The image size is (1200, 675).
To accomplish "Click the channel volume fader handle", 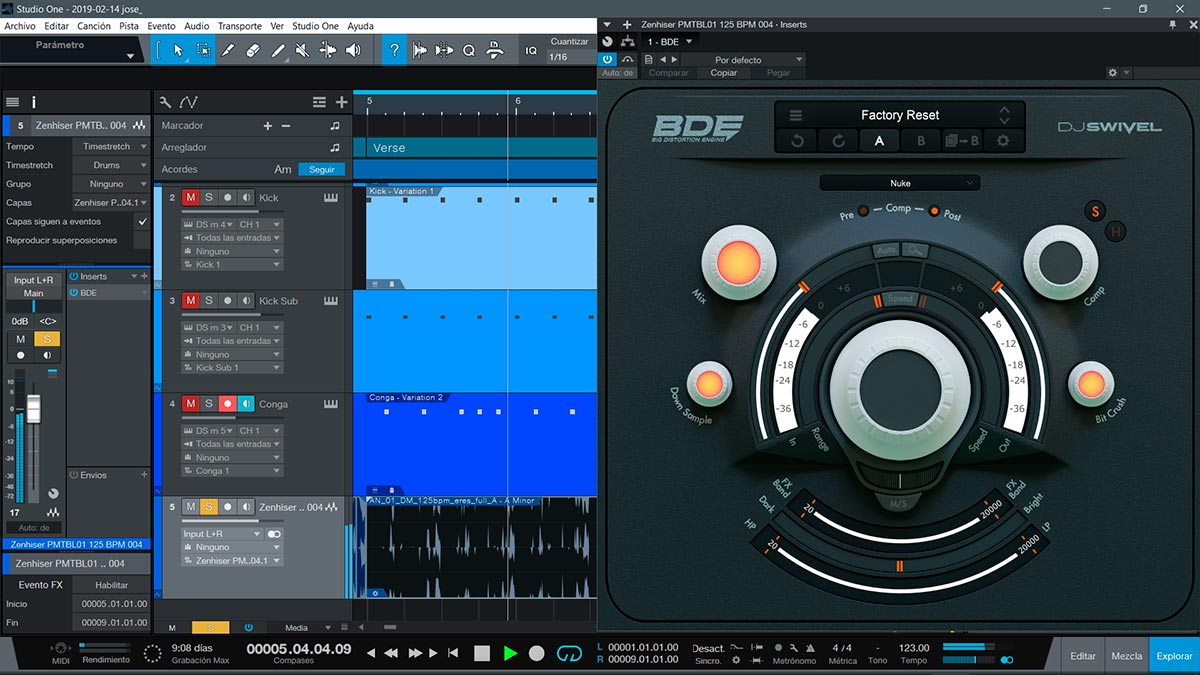I will (33, 407).
